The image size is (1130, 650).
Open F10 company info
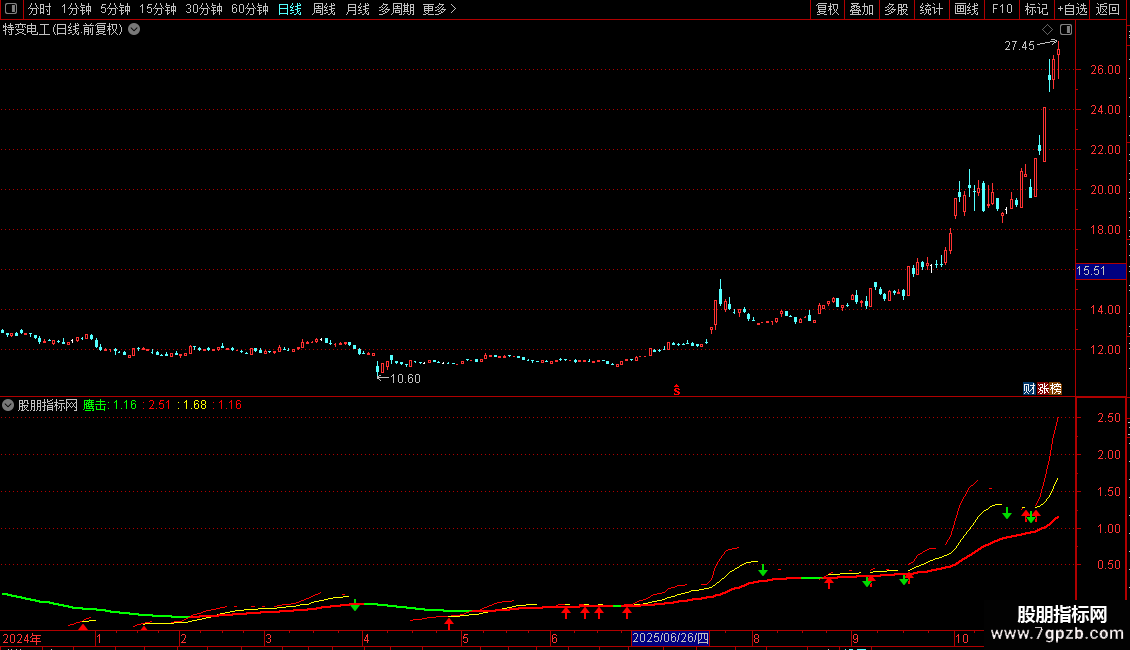1002,9
